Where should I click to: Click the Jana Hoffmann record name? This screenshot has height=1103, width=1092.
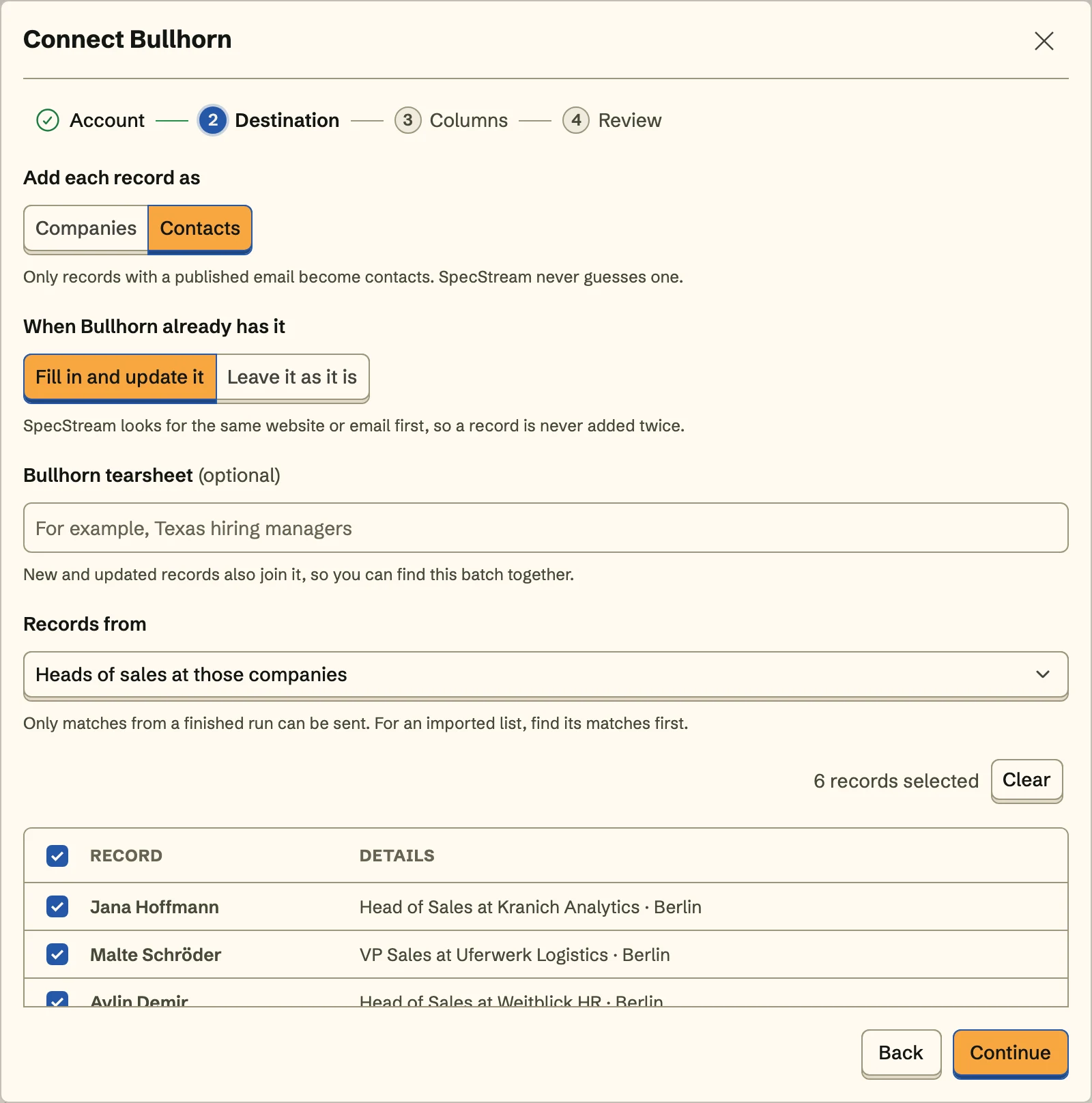click(154, 907)
